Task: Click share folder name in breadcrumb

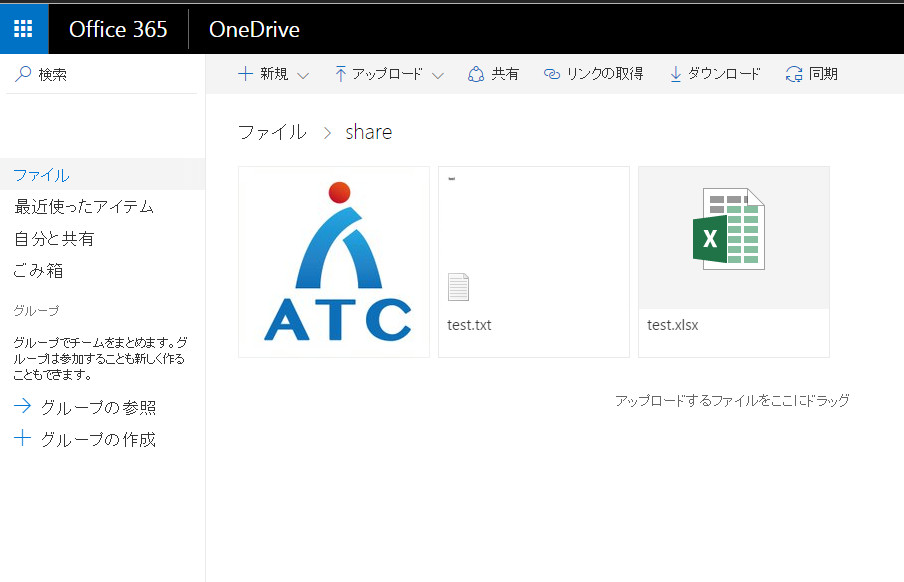Action: tap(369, 133)
